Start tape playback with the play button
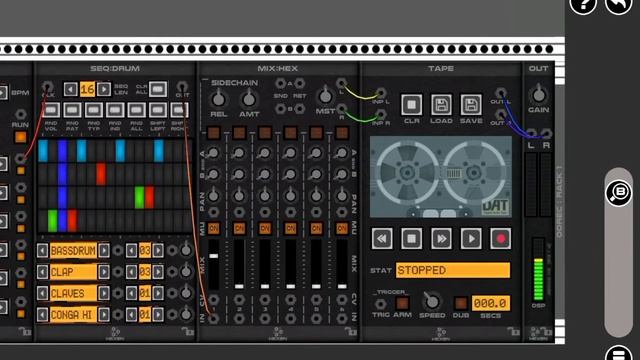 pyautogui.click(x=471, y=238)
